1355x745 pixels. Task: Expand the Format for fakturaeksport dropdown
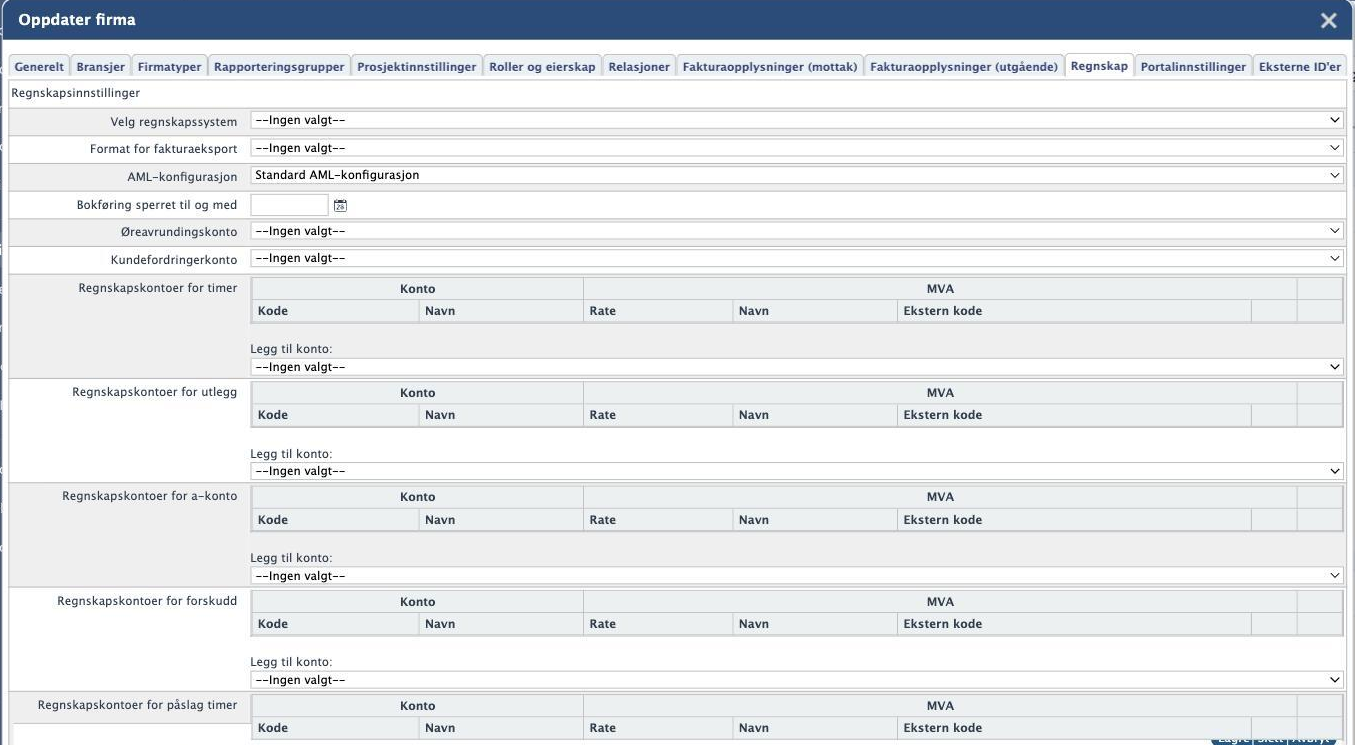[796, 148]
